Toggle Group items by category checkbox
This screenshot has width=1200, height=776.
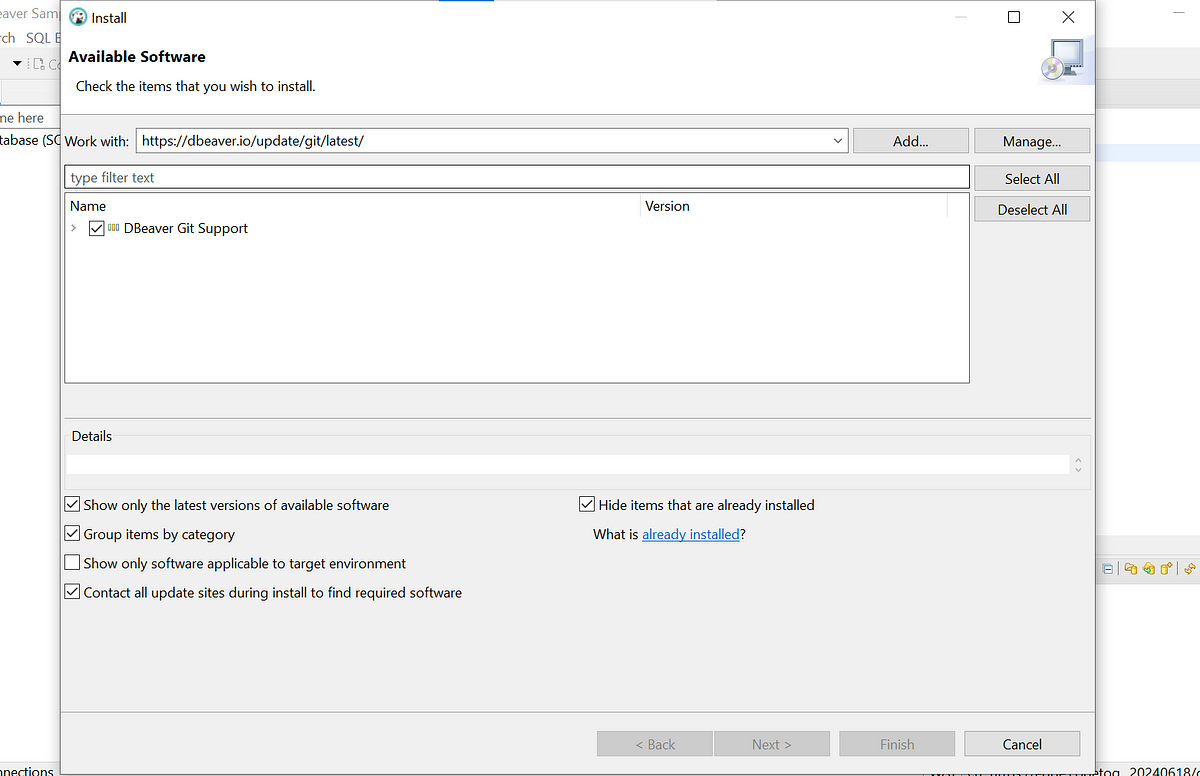click(x=72, y=534)
